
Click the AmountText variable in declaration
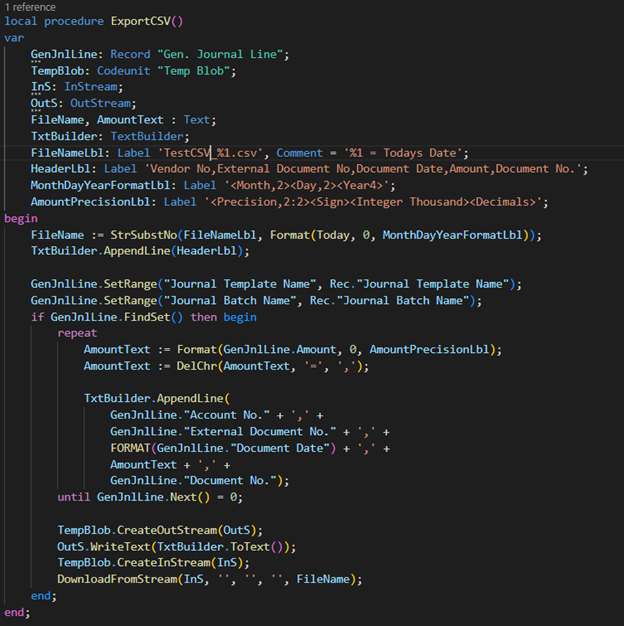[130, 120]
